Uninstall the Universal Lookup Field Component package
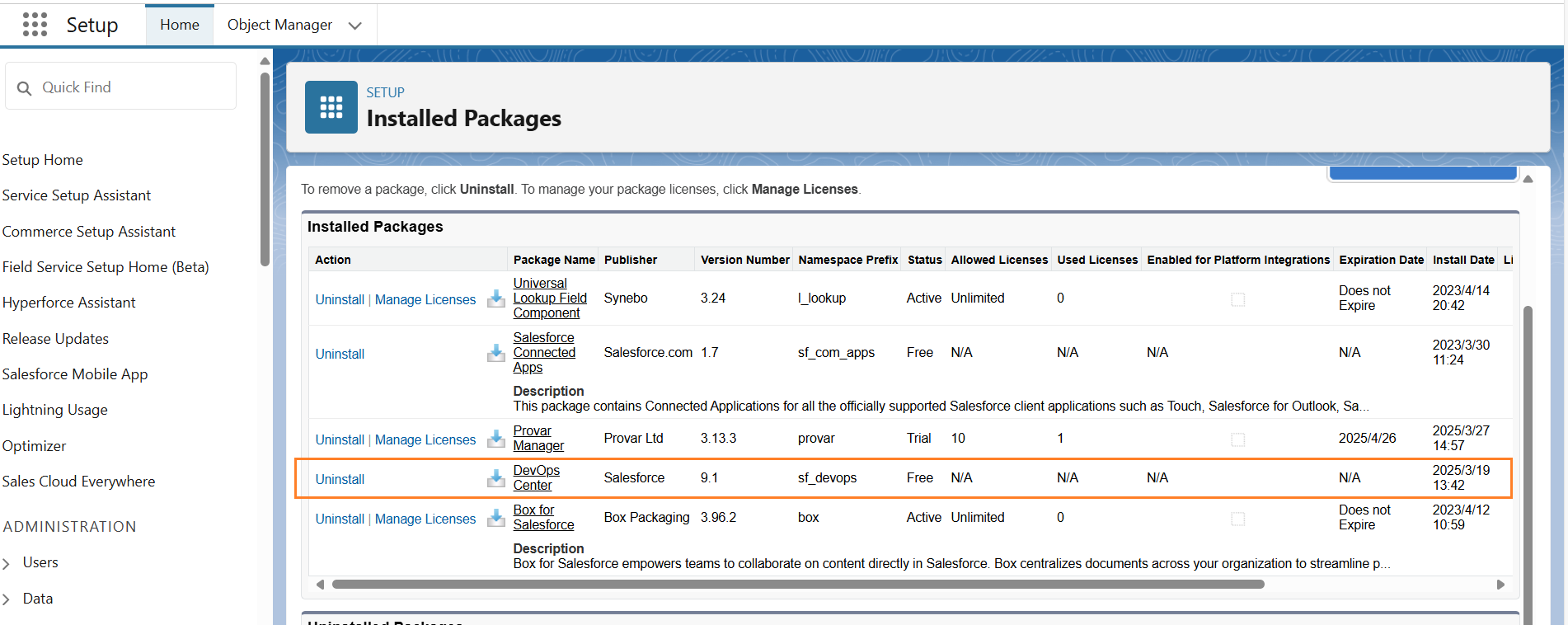The width and height of the screenshot is (1568, 625). click(340, 299)
